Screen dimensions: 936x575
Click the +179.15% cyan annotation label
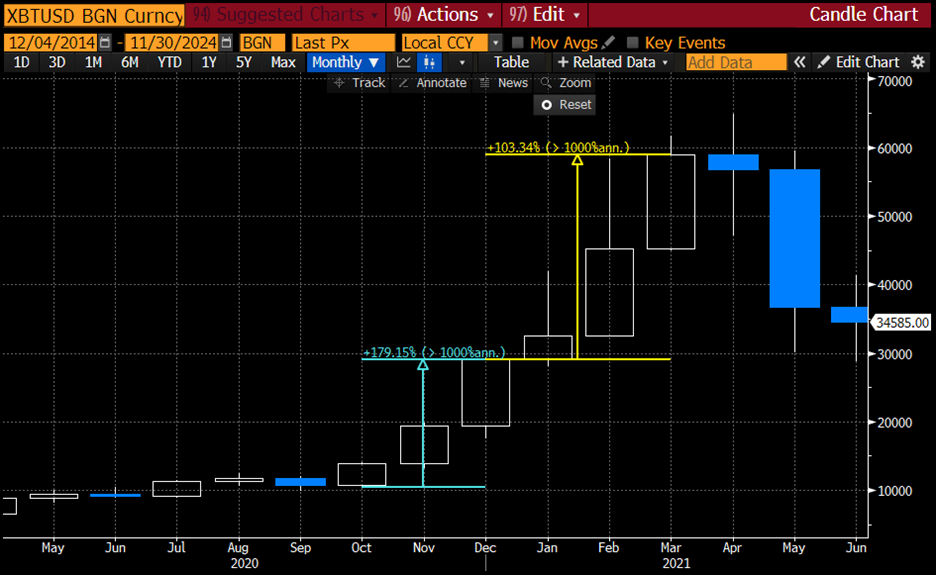(434, 352)
